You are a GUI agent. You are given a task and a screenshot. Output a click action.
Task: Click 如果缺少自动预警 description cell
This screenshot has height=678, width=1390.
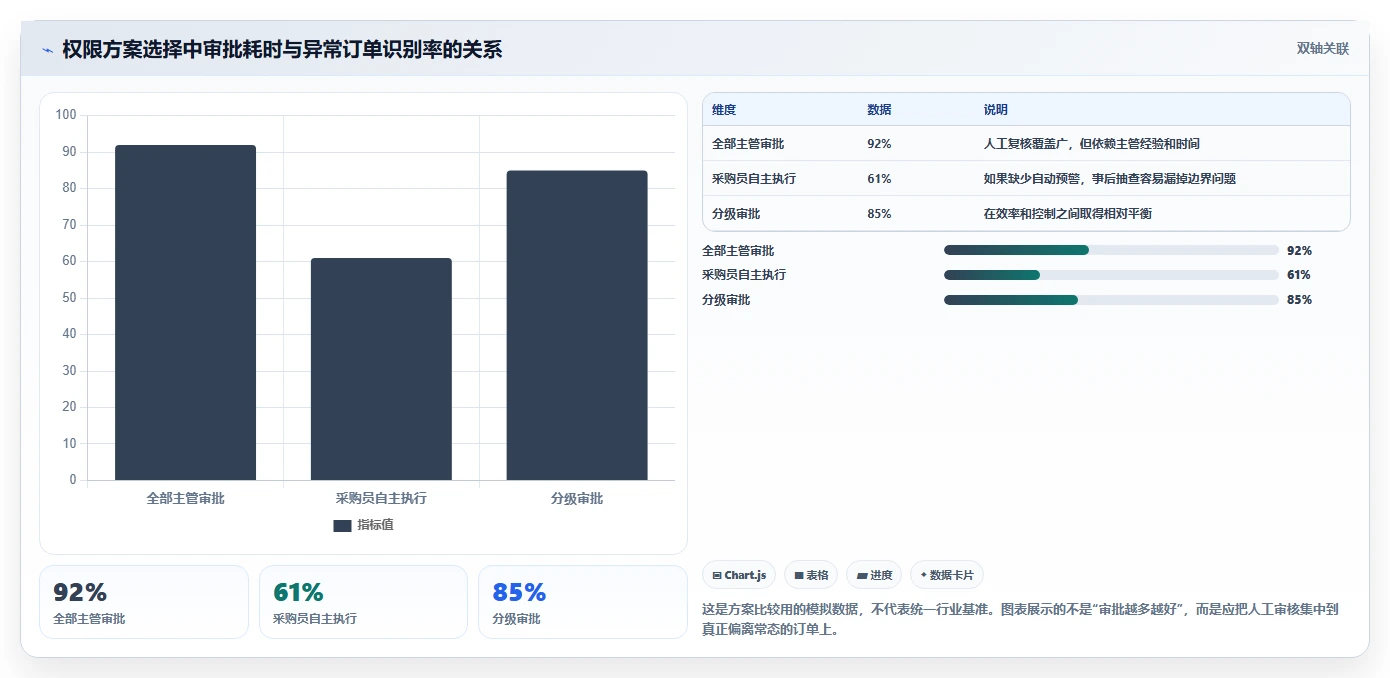[x=1110, y=179]
